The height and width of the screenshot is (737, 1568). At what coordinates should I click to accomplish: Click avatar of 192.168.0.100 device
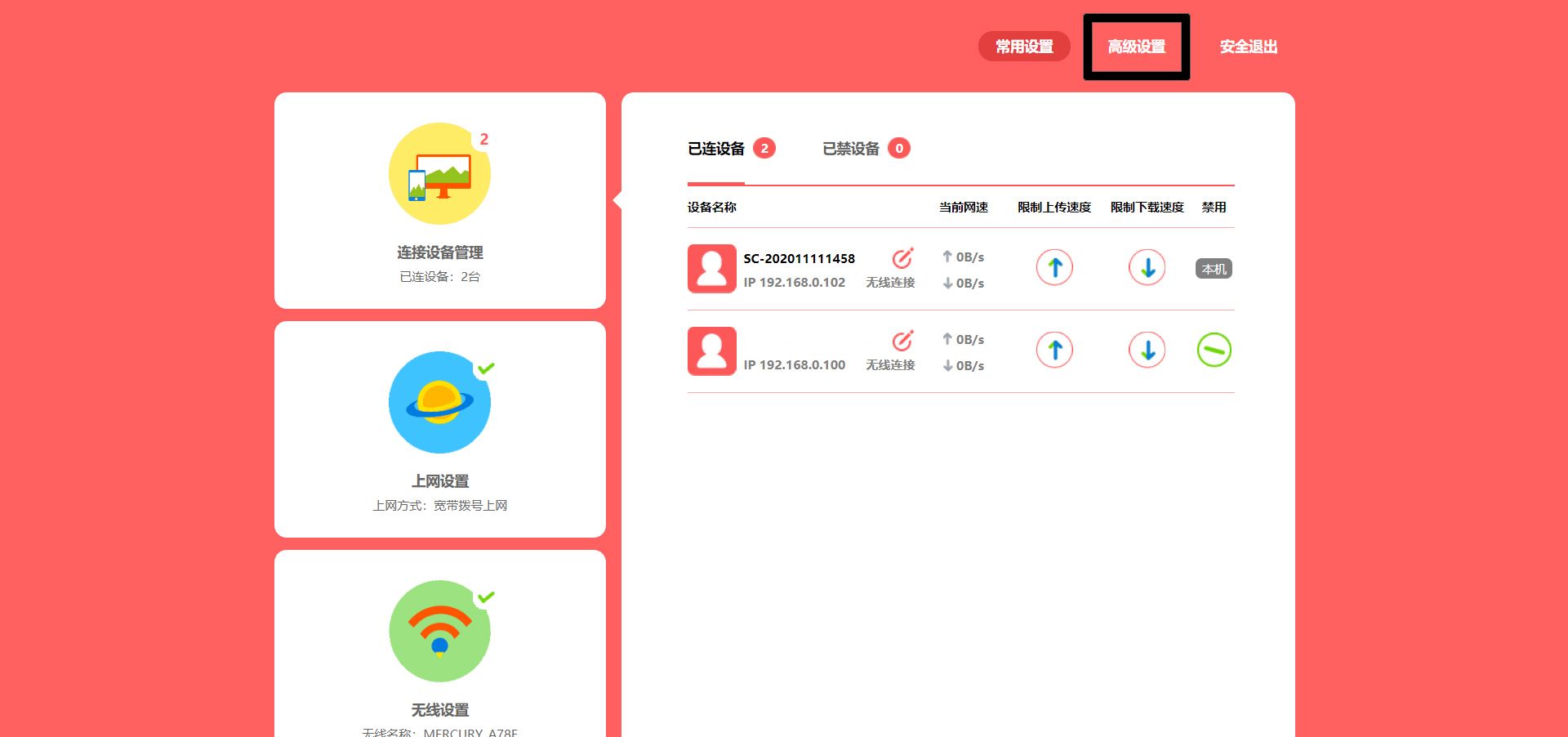tap(712, 351)
